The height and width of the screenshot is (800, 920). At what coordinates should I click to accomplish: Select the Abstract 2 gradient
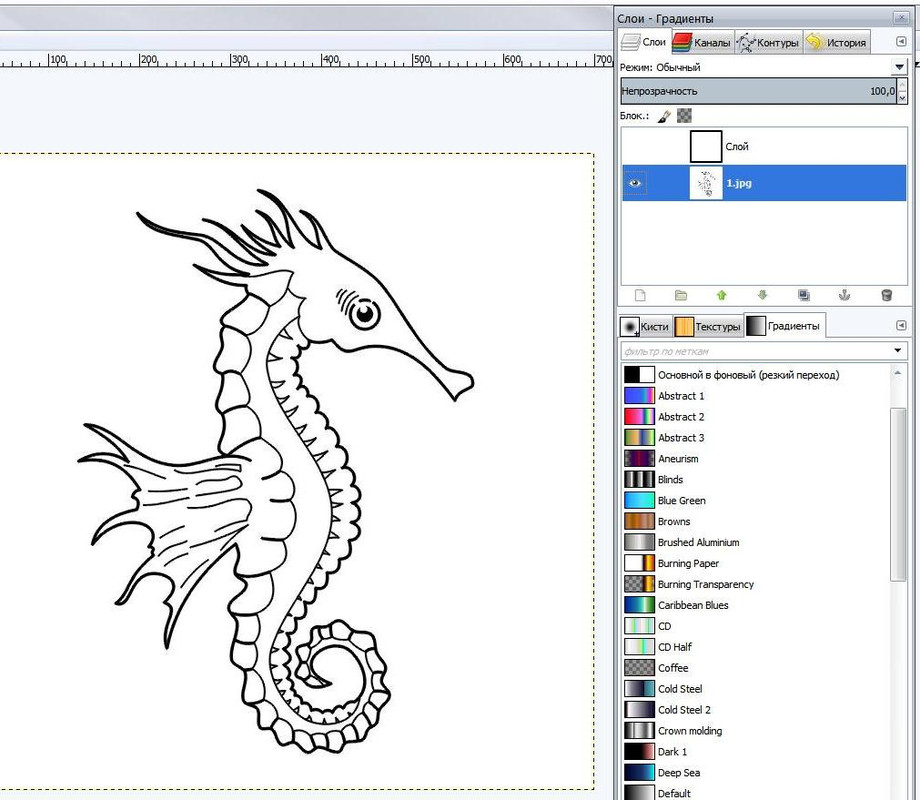pos(757,417)
